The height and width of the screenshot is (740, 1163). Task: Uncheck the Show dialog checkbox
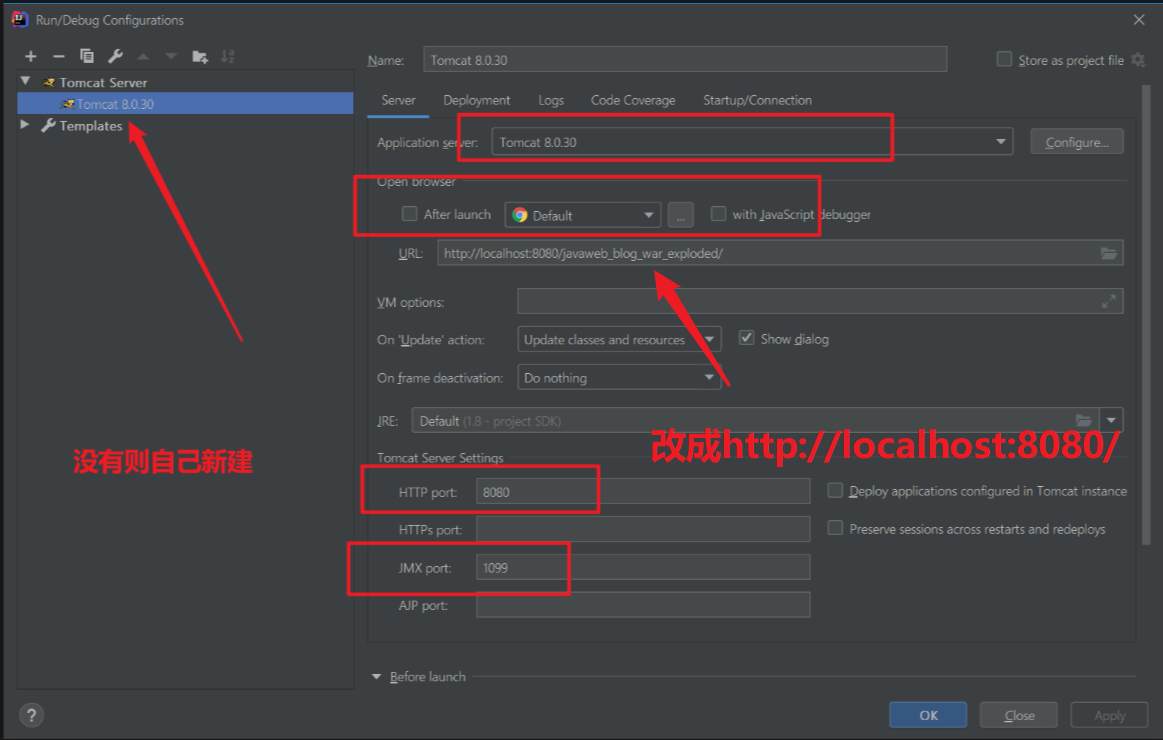click(746, 338)
